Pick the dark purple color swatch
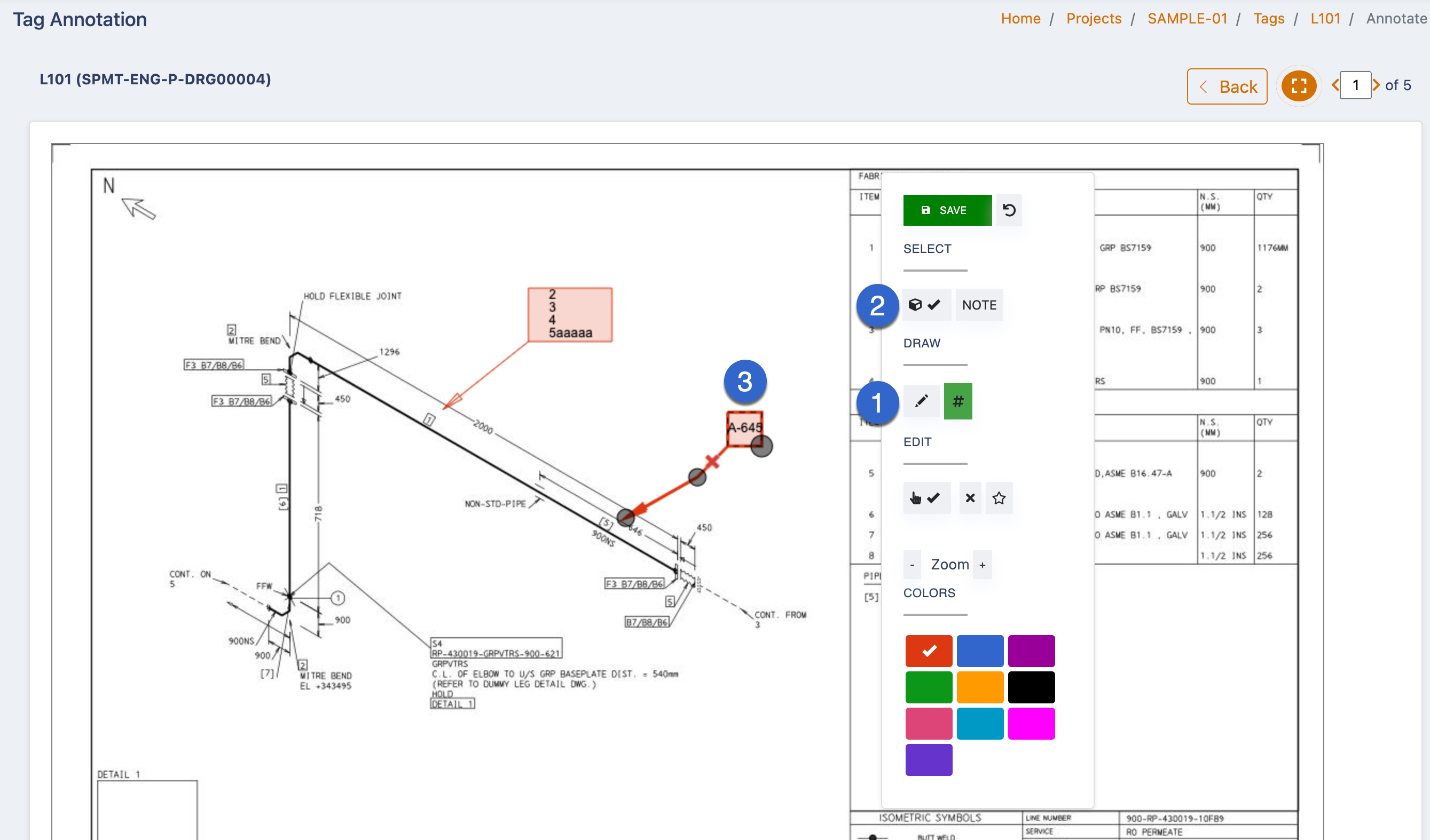 coord(1031,651)
